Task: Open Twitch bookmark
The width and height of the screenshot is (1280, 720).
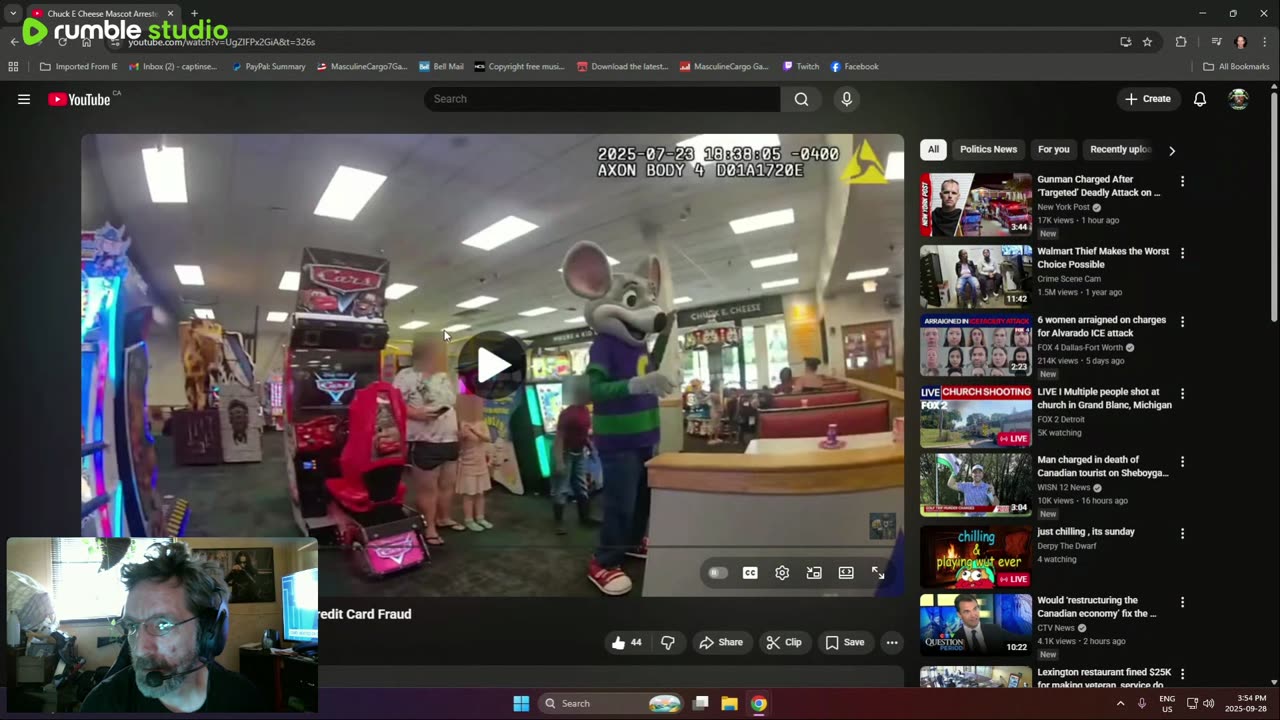Action: 801,67
